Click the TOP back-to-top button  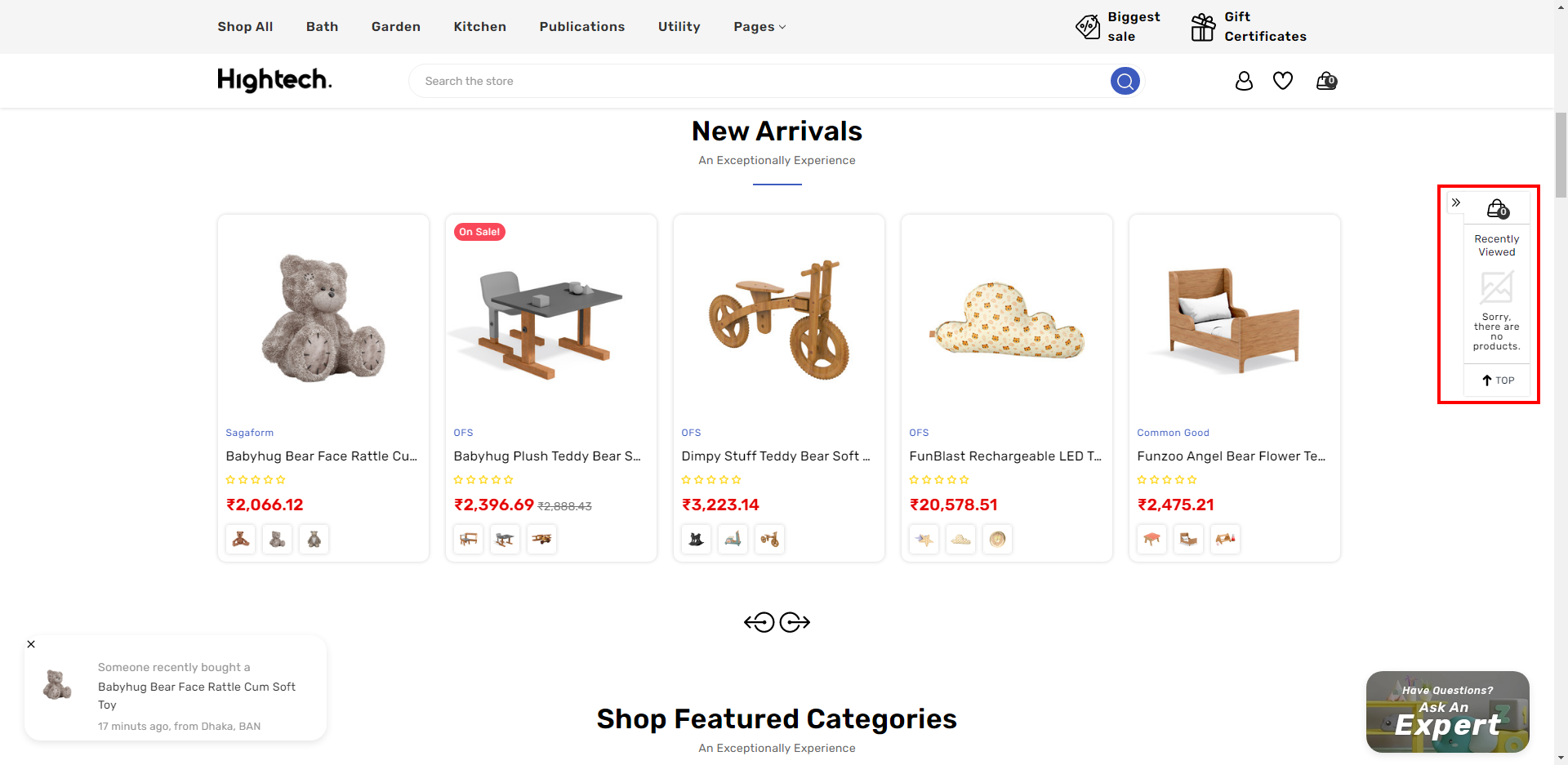pyautogui.click(x=1498, y=380)
